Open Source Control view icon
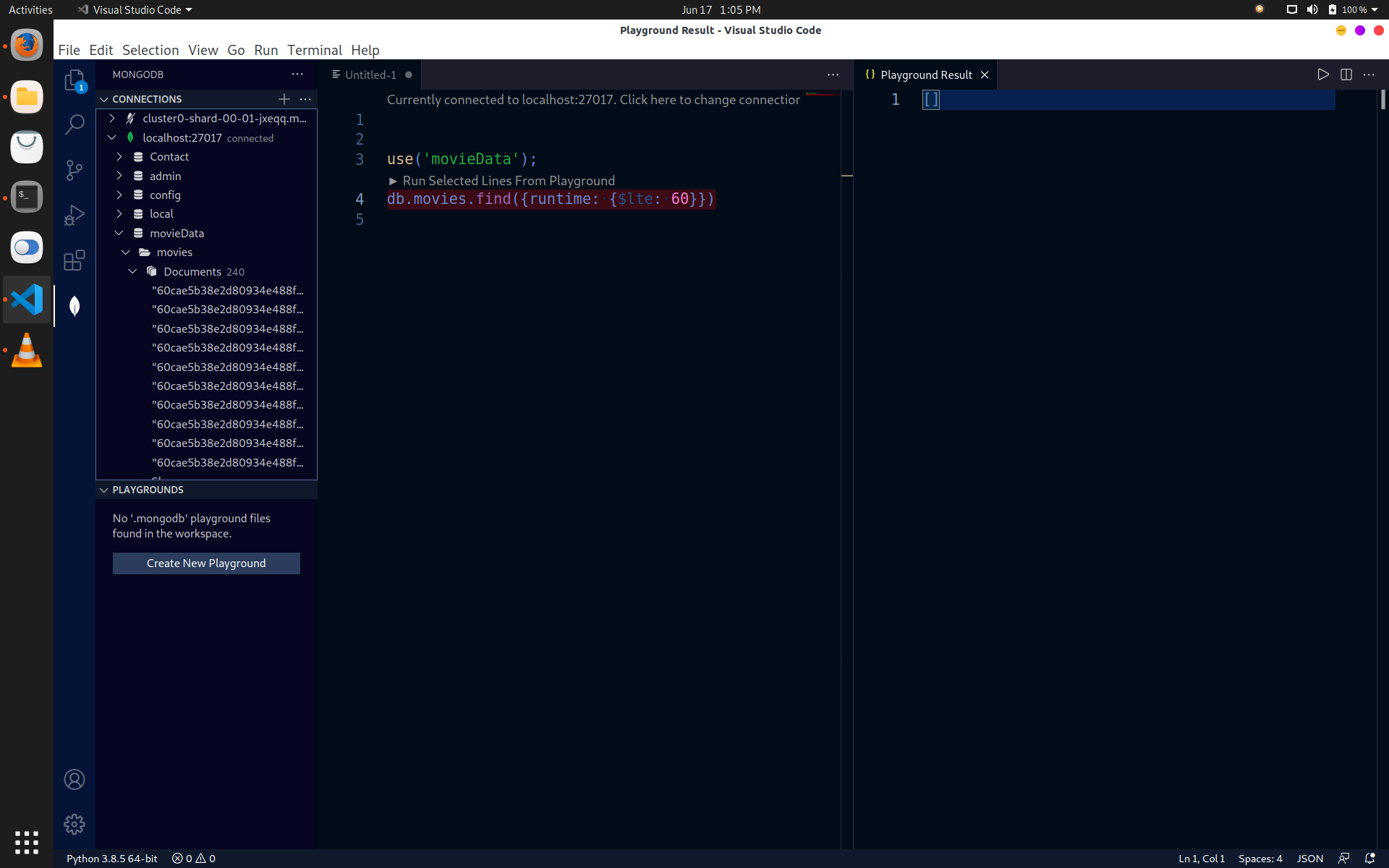Viewport: 1389px width, 868px height. pyautogui.click(x=75, y=170)
